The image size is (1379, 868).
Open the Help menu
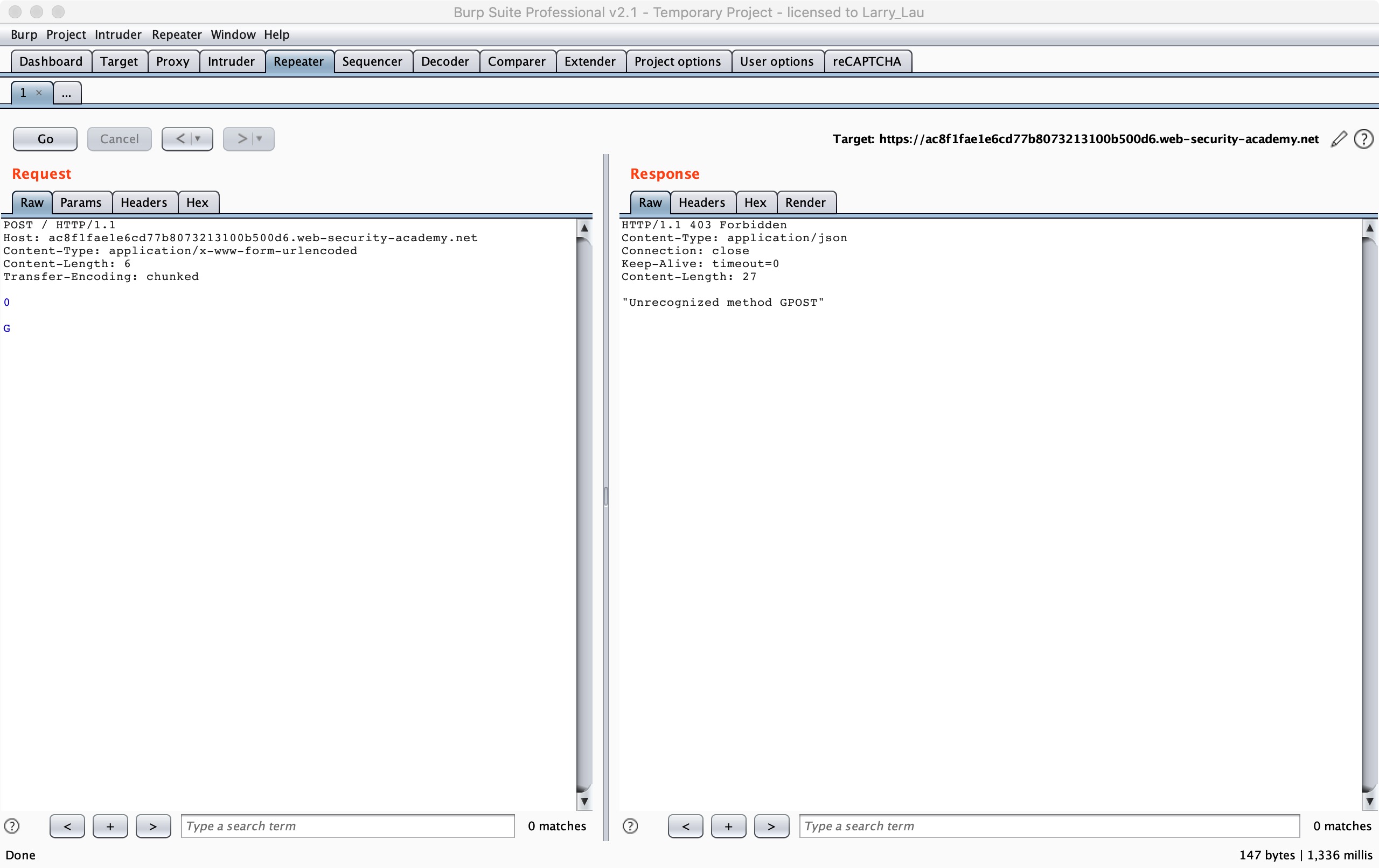pyautogui.click(x=276, y=34)
